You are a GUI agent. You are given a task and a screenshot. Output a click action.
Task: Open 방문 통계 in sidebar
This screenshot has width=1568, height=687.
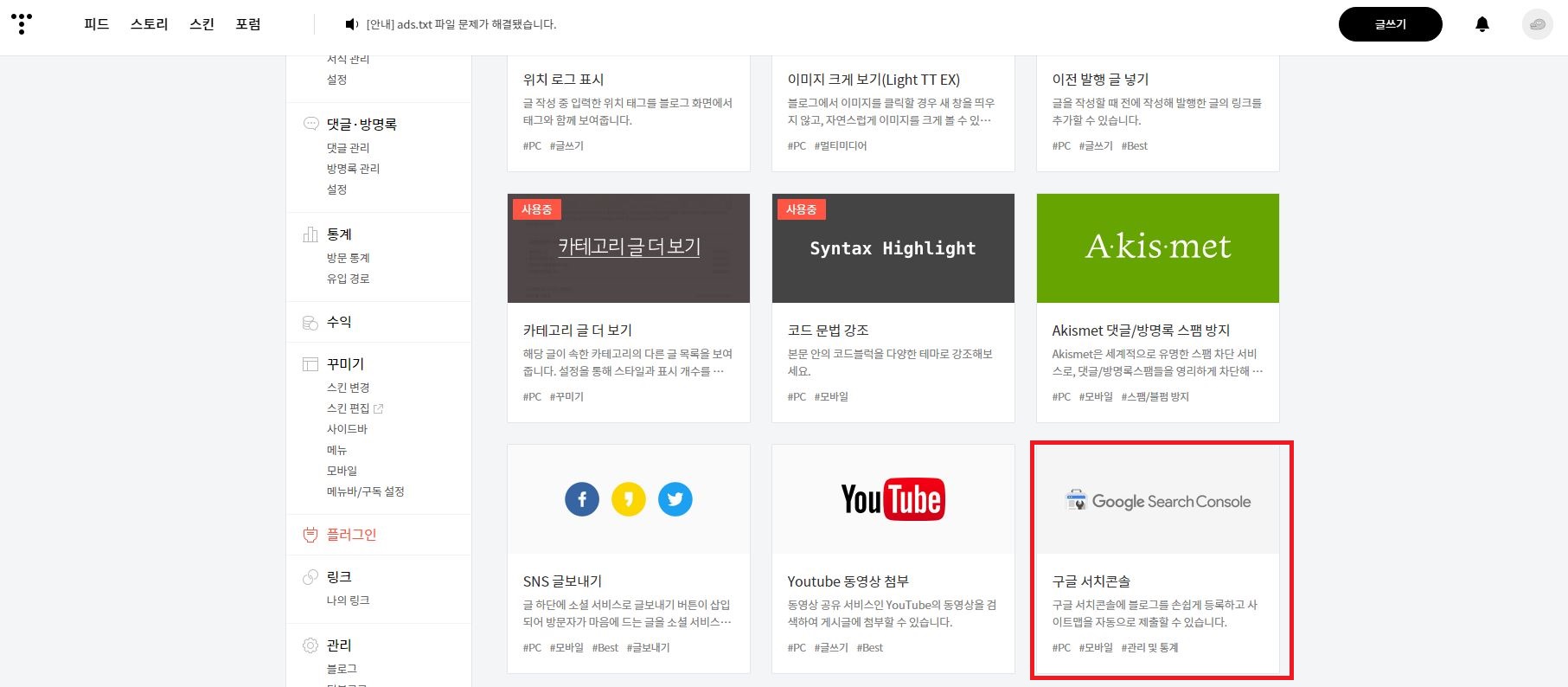(348, 258)
